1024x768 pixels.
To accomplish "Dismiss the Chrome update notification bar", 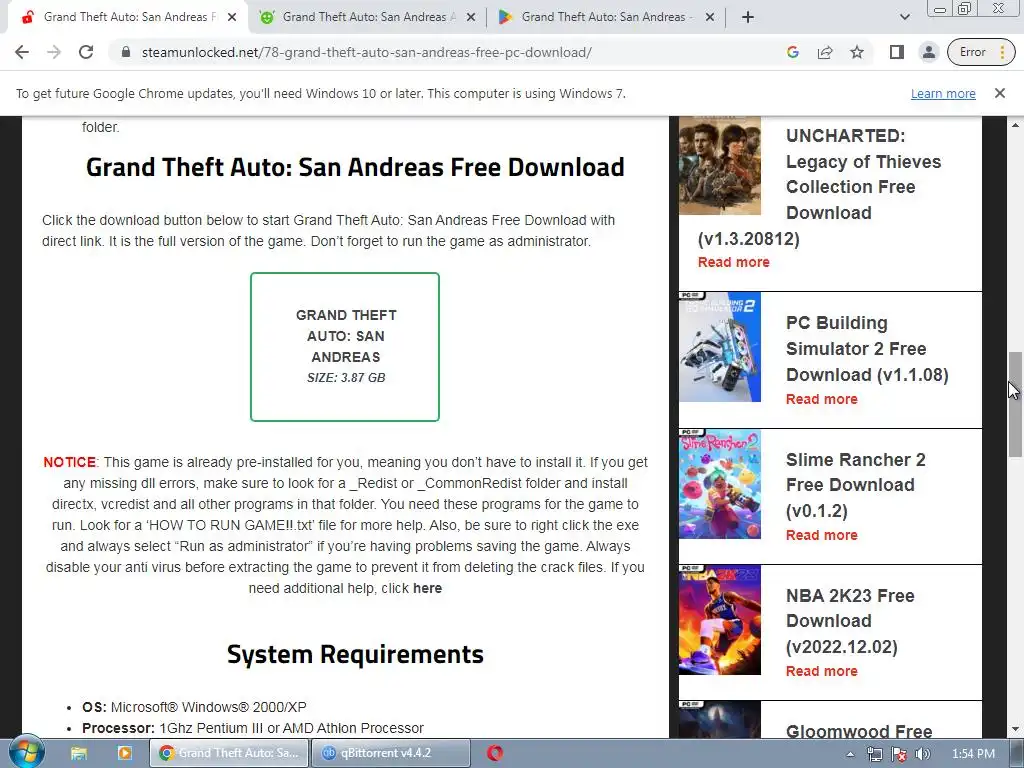I will click(999, 93).
